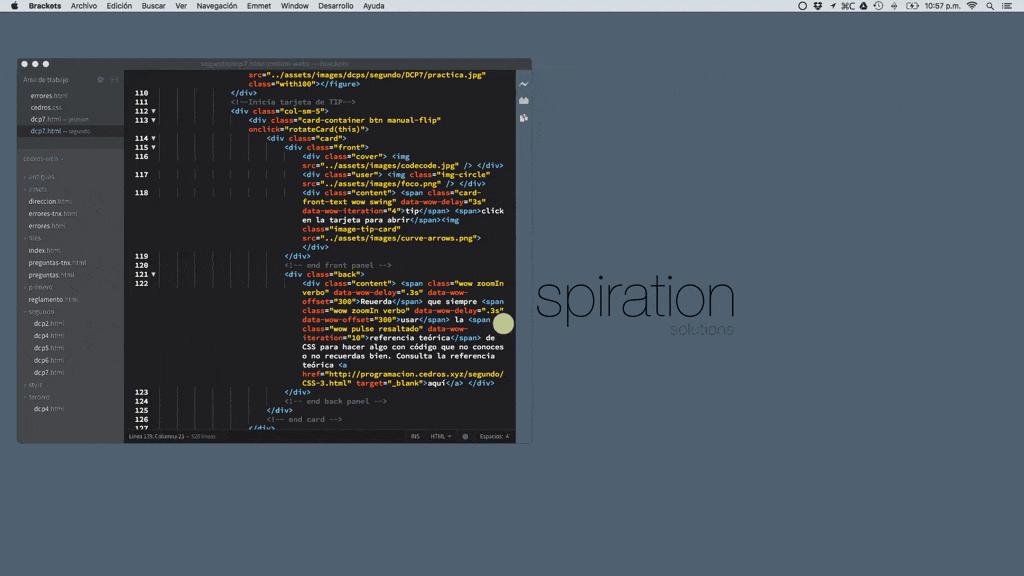
Task: Click the Wi-Fi icon in menu bar
Action: [971, 6]
